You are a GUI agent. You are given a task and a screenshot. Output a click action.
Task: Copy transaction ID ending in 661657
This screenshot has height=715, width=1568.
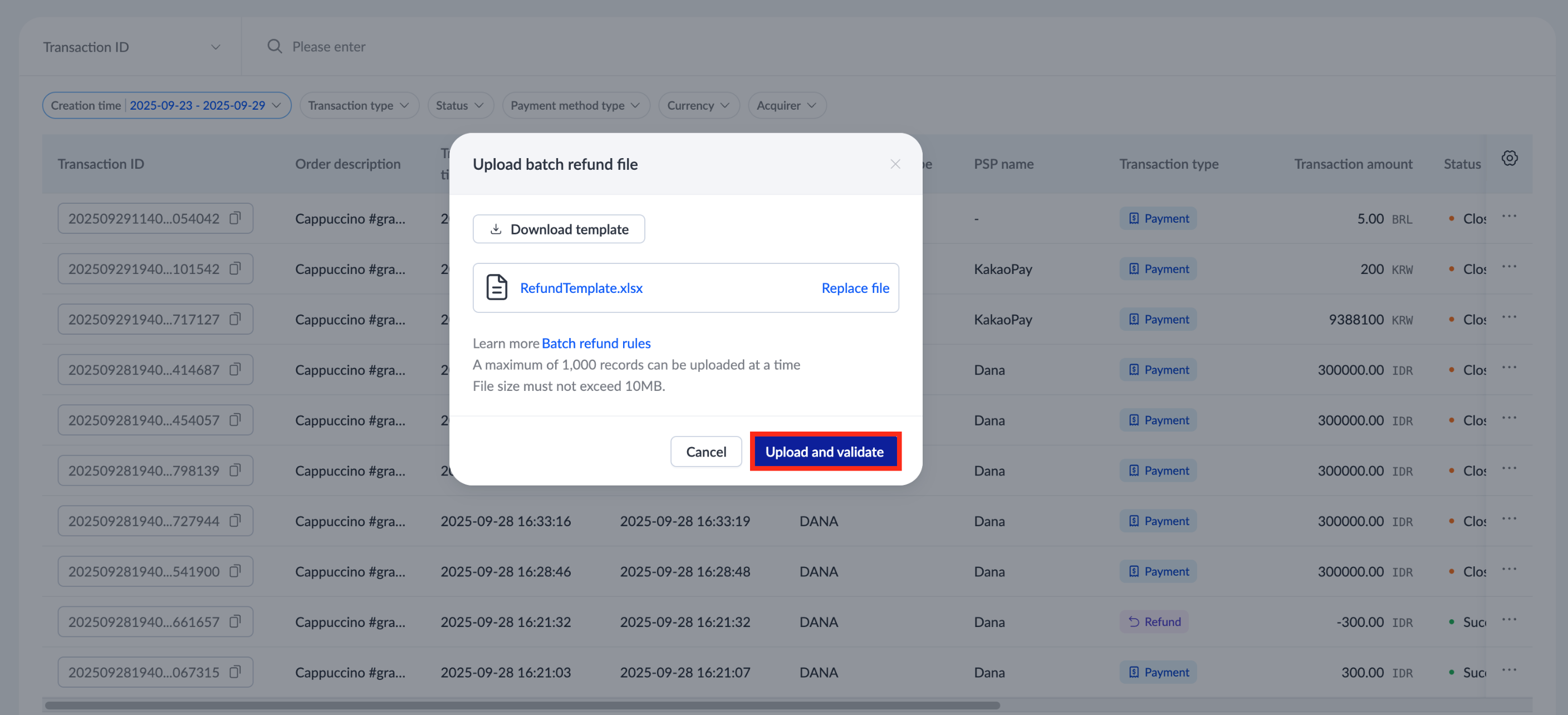(235, 621)
